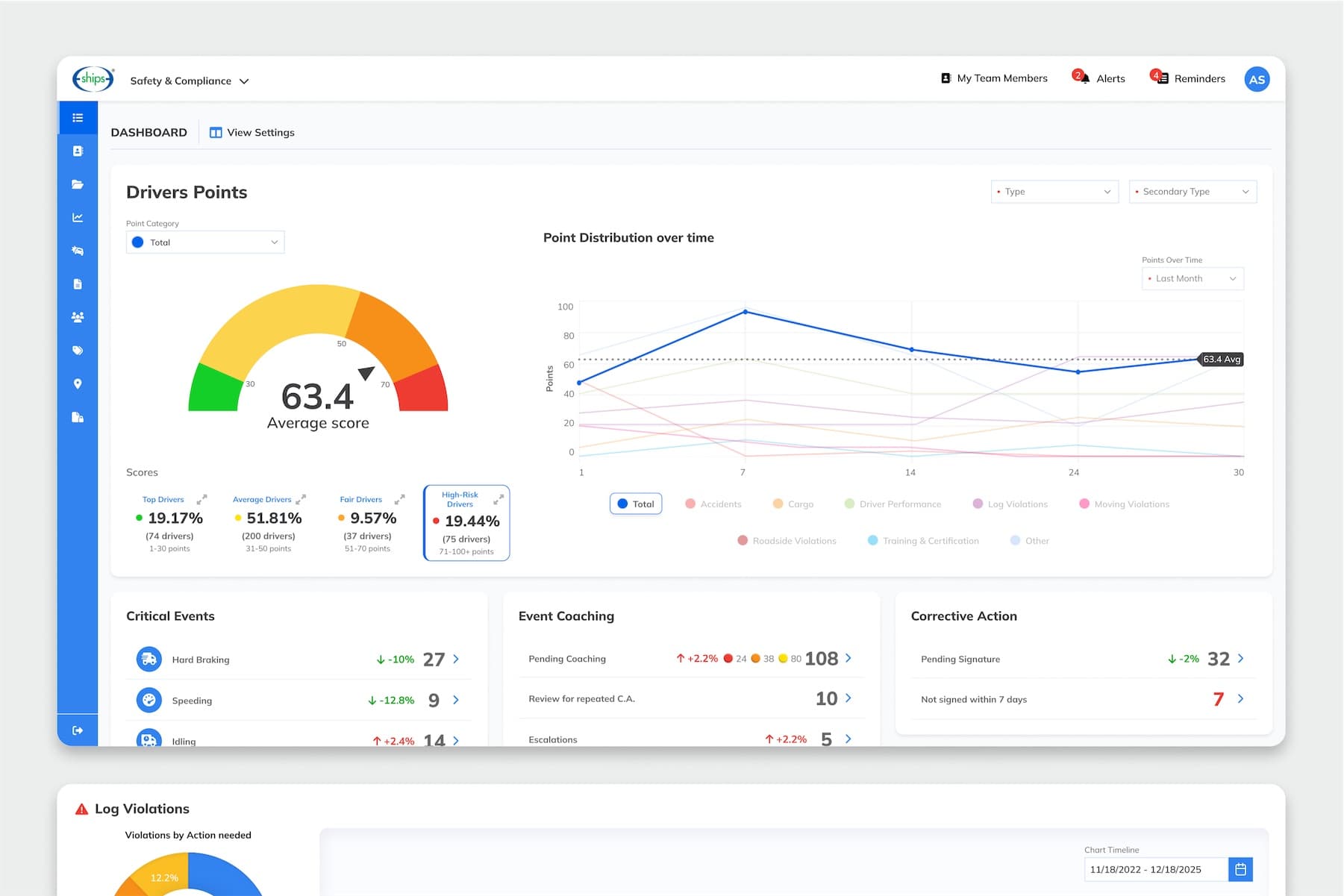Image resolution: width=1344 pixels, height=896 pixels.
Task: Open the Safety & Compliance dropdown
Action: coord(189,81)
